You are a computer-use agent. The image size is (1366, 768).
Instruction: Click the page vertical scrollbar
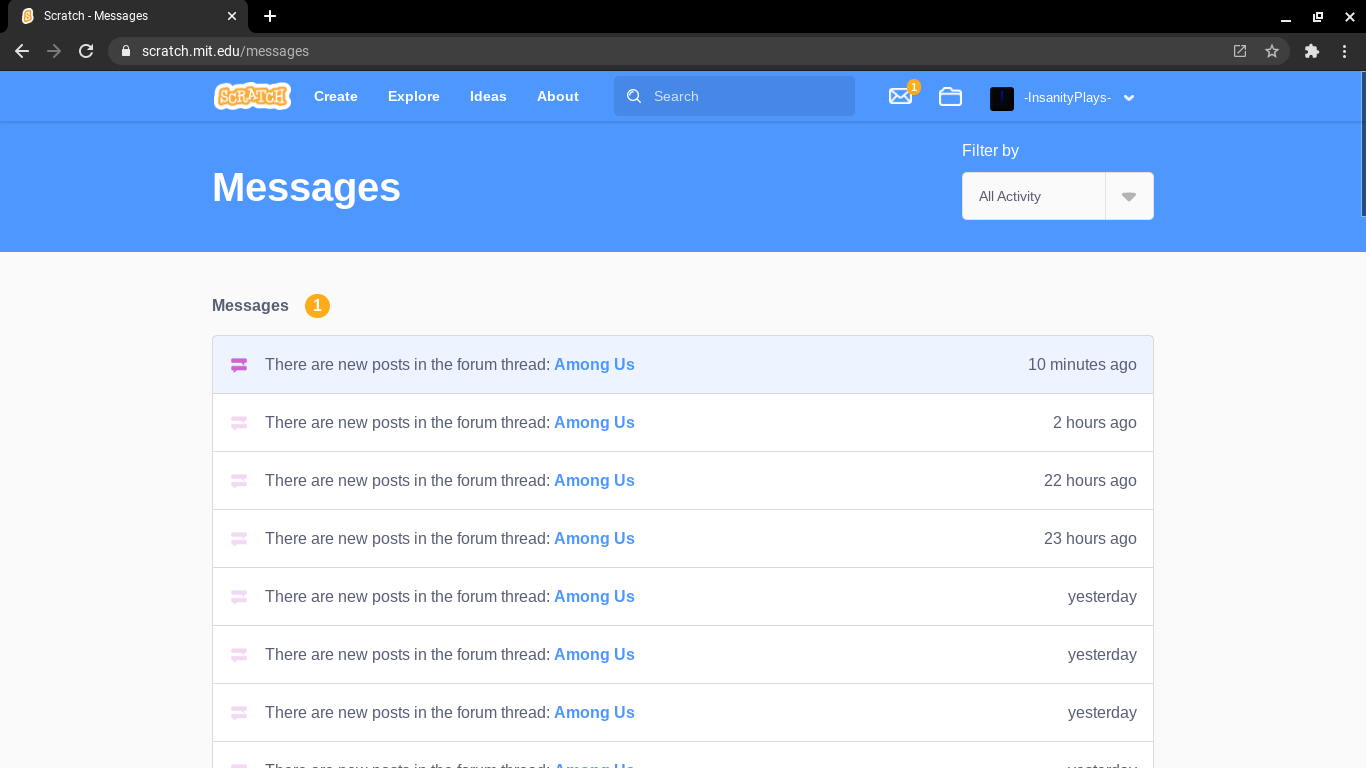tap(1362, 144)
